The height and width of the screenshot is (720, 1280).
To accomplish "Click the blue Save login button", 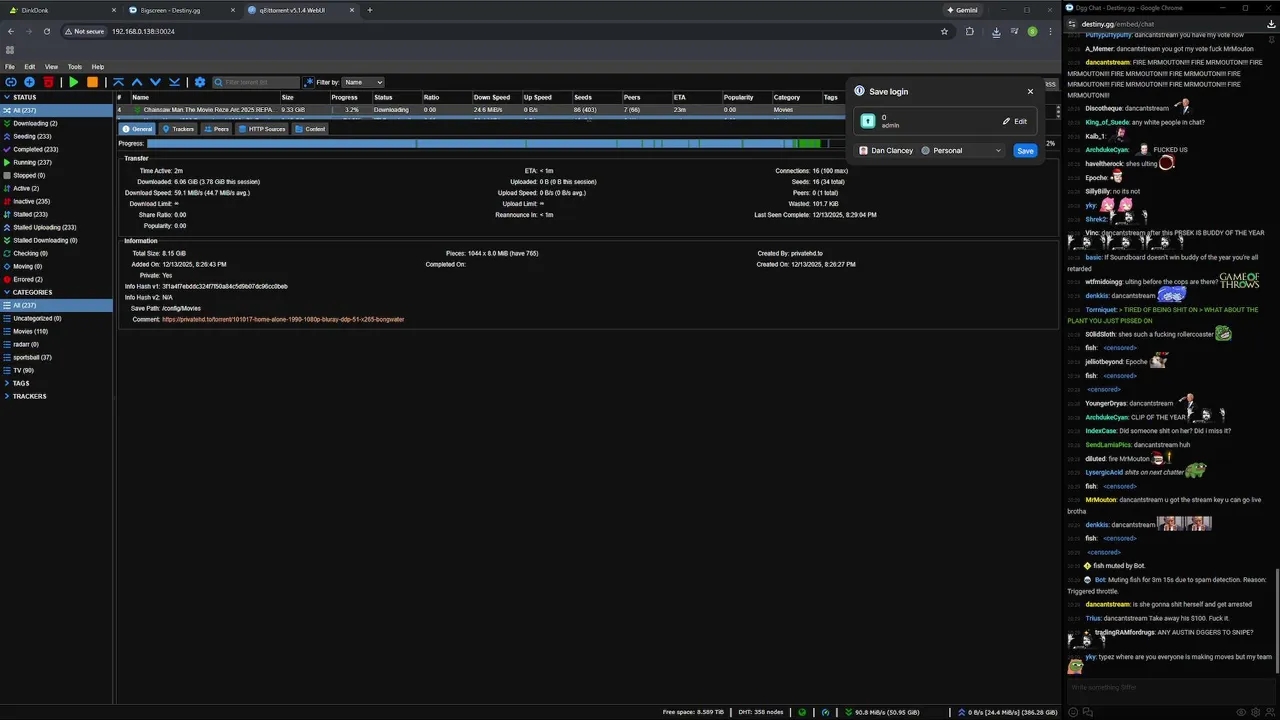I will pos(1025,151).
